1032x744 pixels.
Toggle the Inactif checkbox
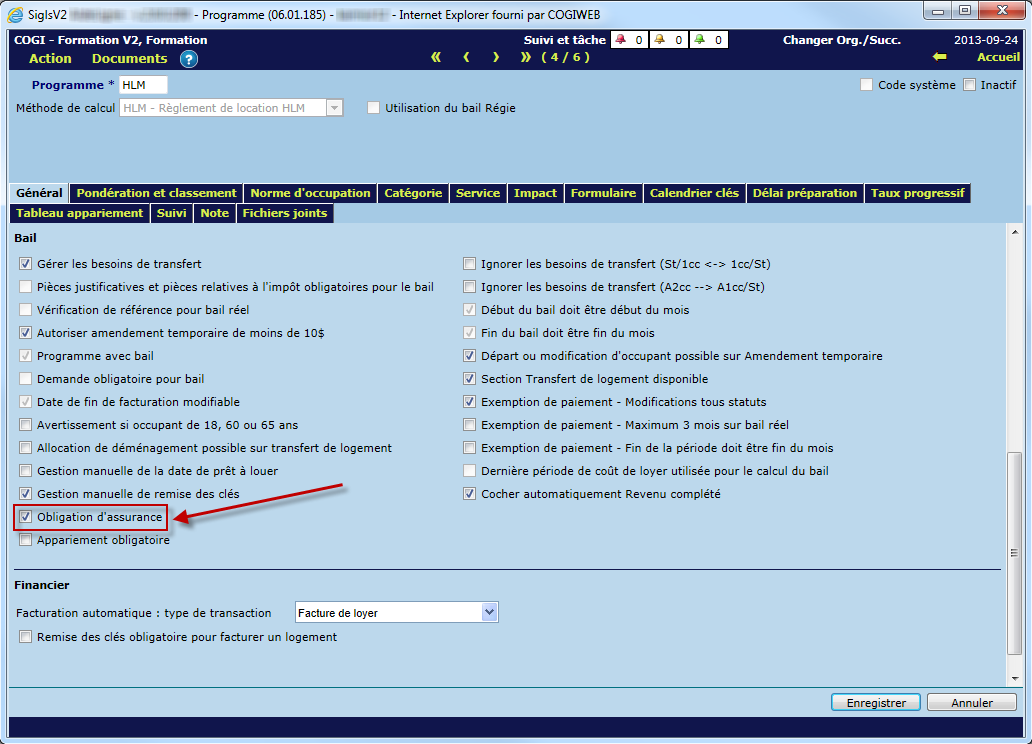tap(969, 85)
